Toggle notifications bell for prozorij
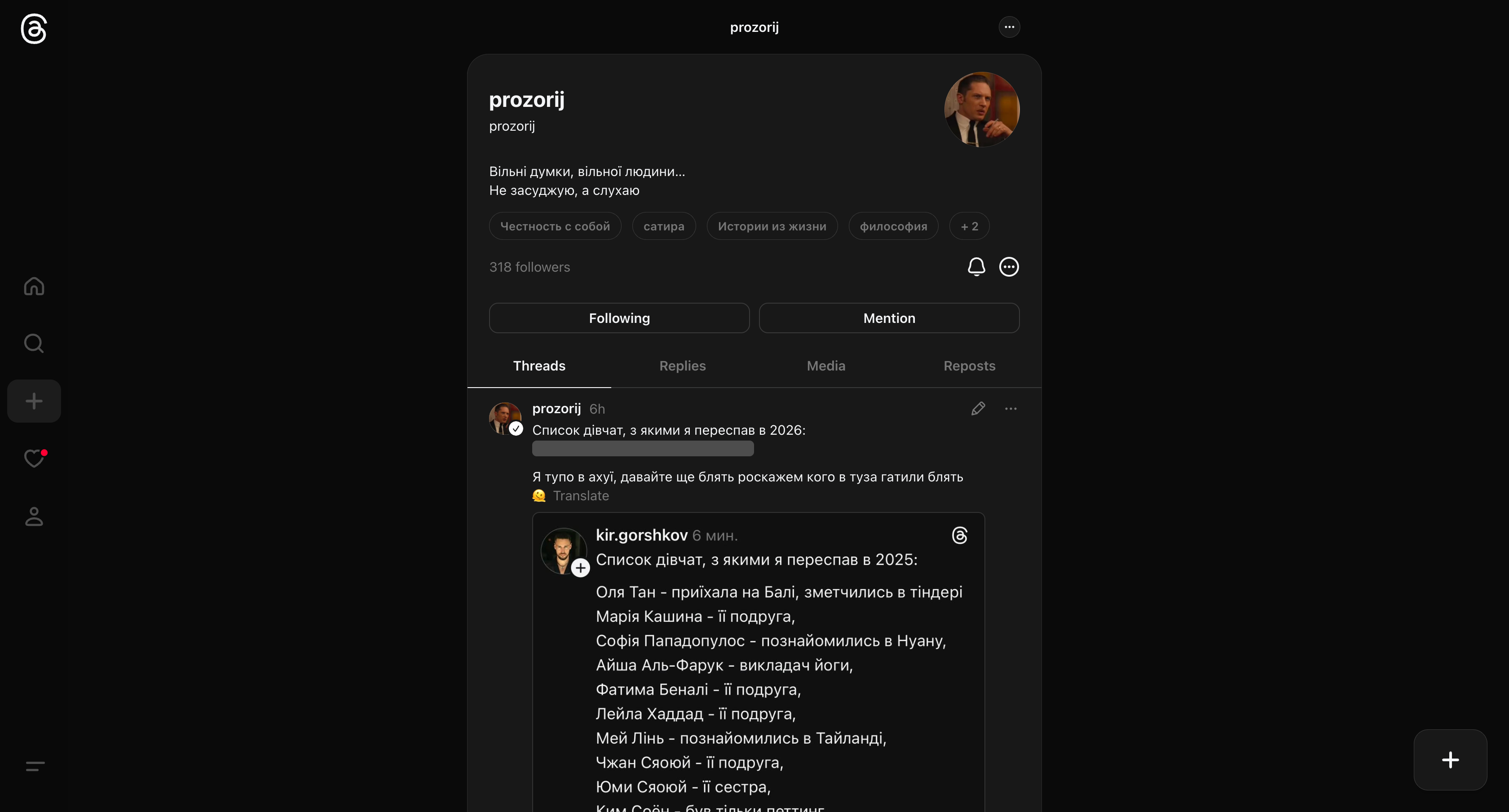Screen dimensions: 1509x812 pos(976,267)
